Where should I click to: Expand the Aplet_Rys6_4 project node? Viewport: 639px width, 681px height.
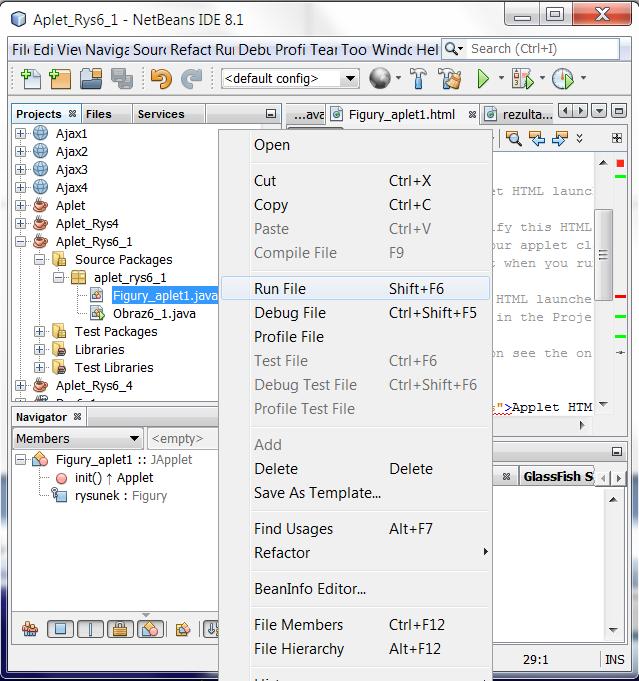pos(20,386)
